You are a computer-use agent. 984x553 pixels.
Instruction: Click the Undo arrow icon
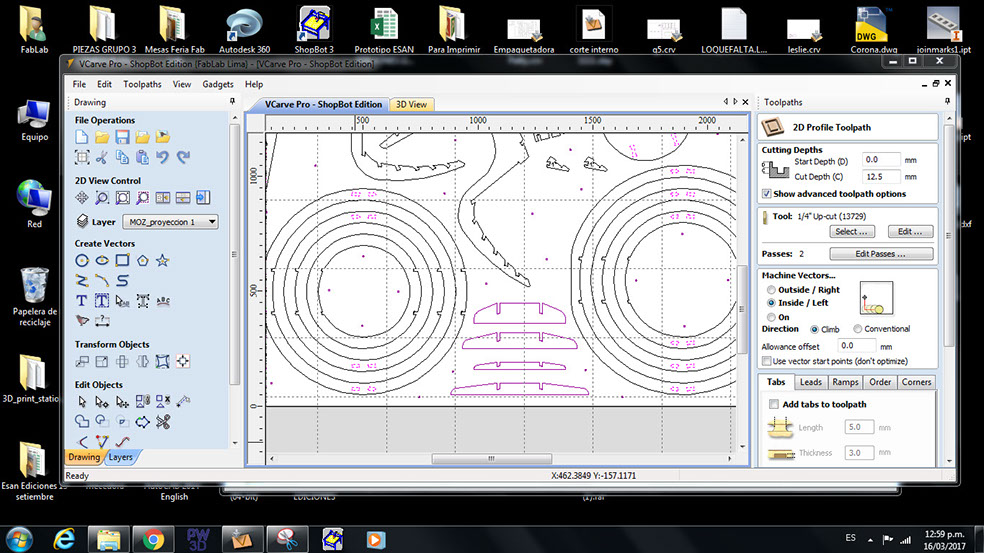coord(163,157)
